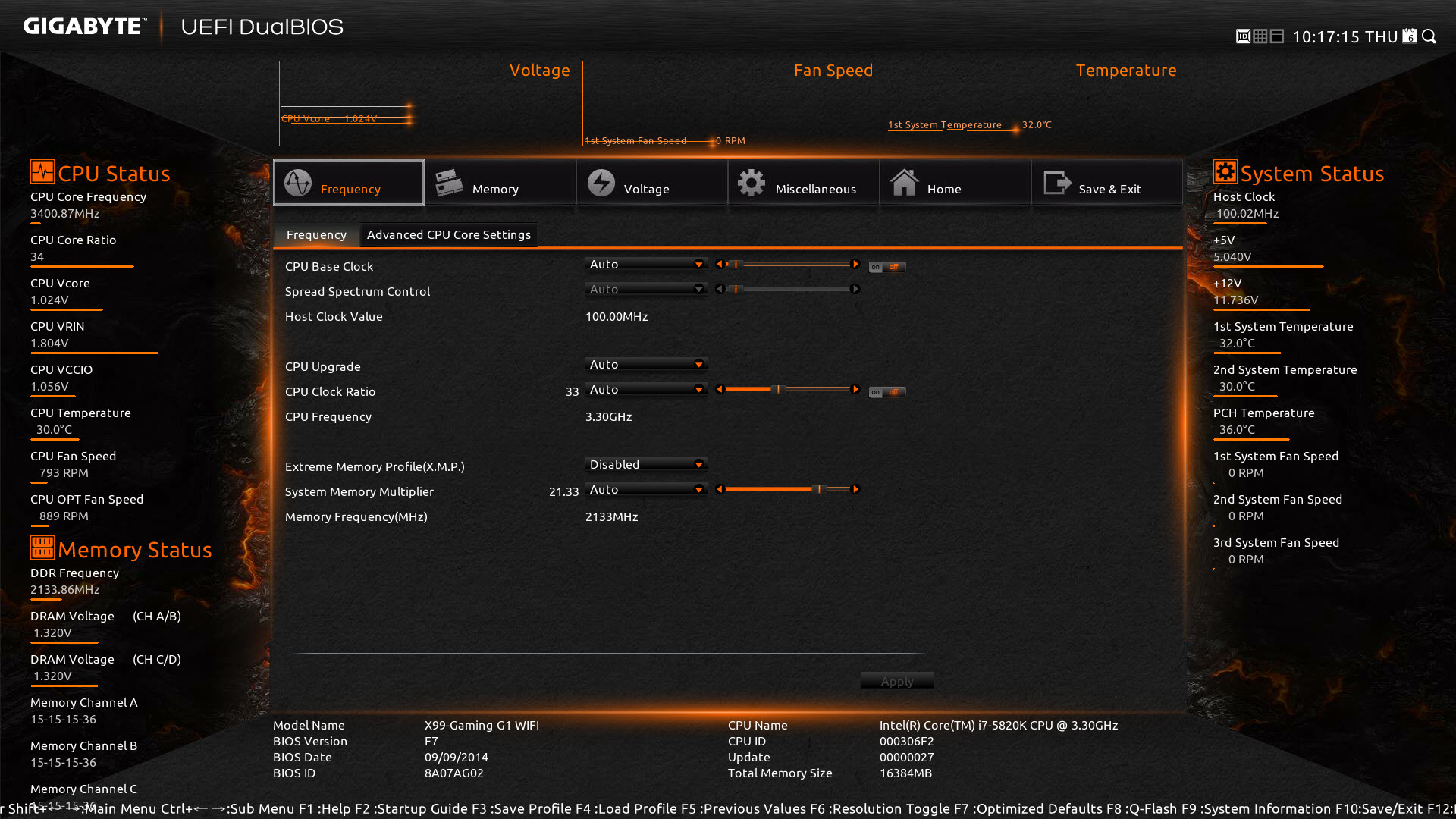Click the CPU Fan Speed 793 RPM reading

(x=64, y=472)
